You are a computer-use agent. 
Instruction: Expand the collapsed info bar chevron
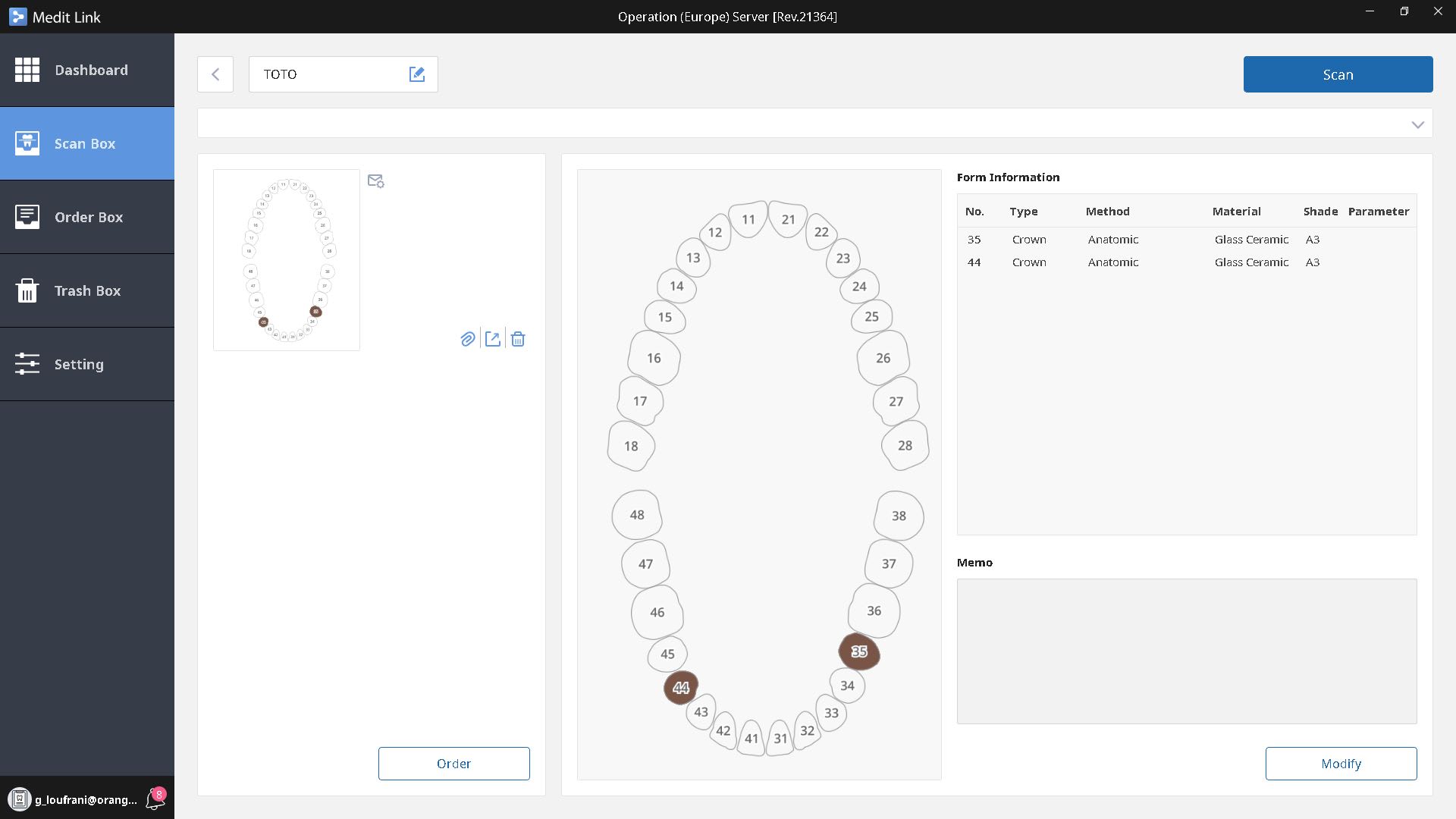pyautogui.click(x=1417, y=124)
